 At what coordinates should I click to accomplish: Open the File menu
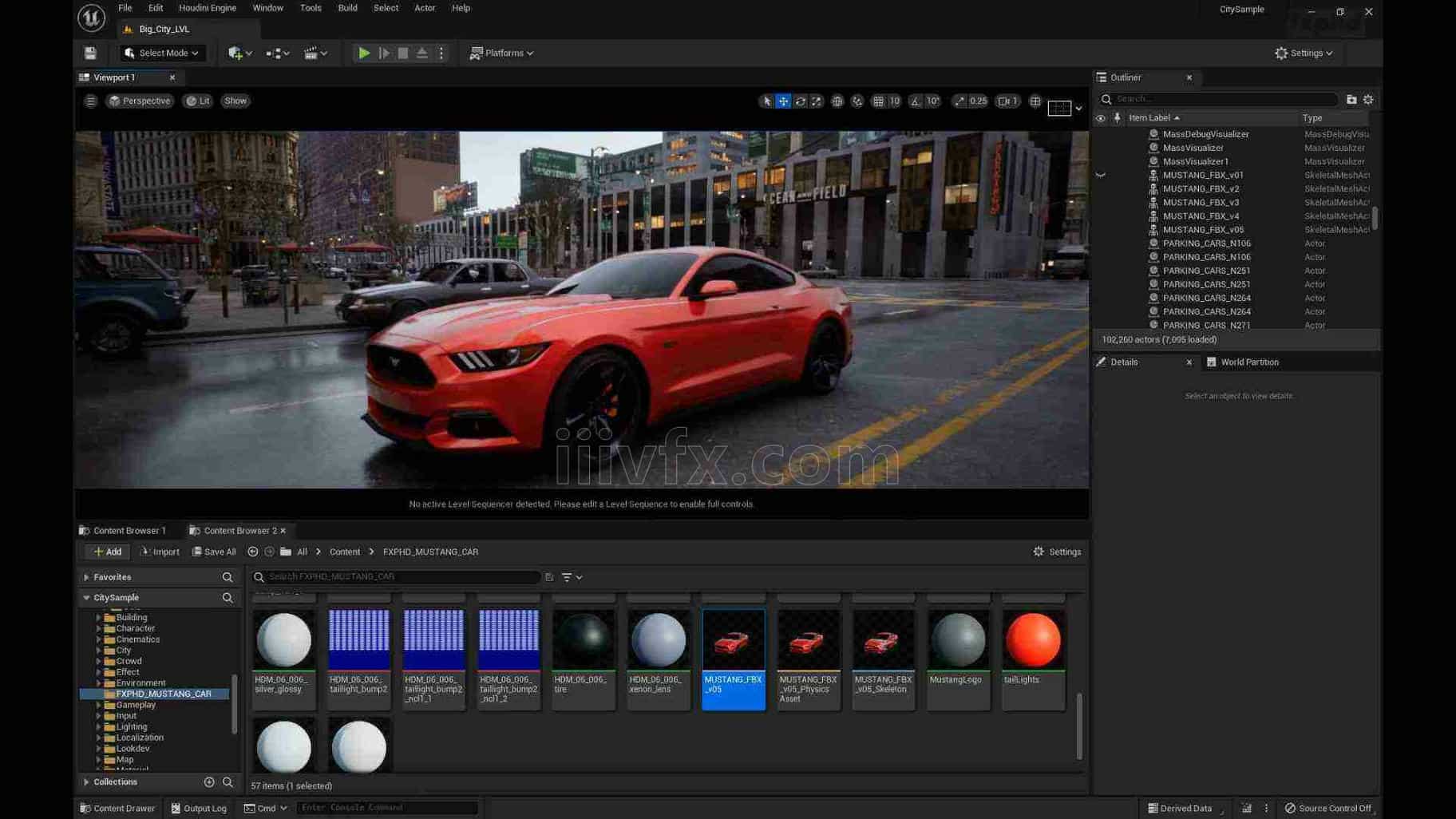coord(125,8)
